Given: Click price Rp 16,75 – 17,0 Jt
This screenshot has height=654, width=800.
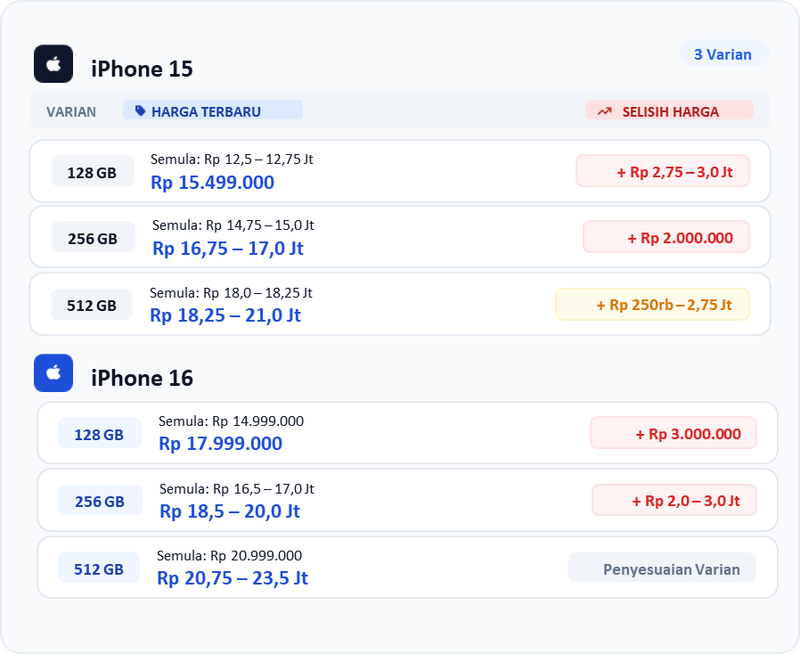Looking at the screenshot, I should [228, 248].
